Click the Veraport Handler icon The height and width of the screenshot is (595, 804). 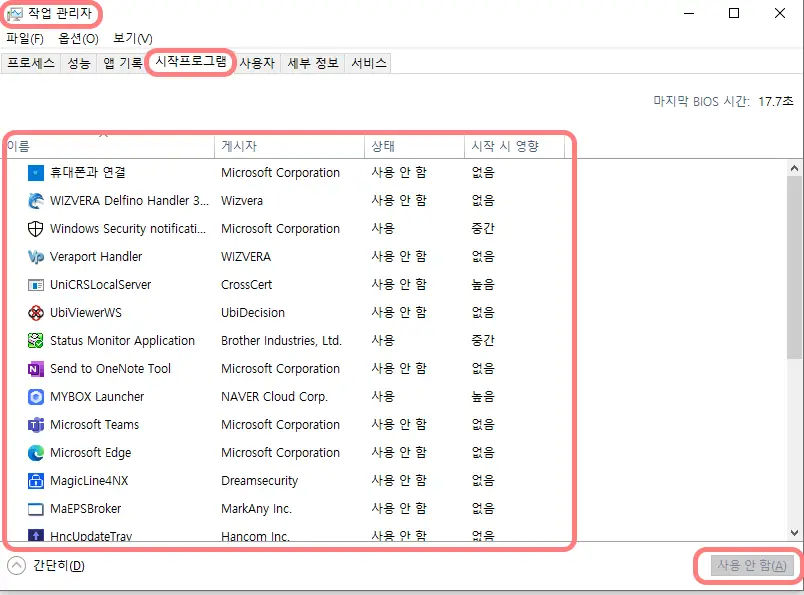click(x=35, y=256)
